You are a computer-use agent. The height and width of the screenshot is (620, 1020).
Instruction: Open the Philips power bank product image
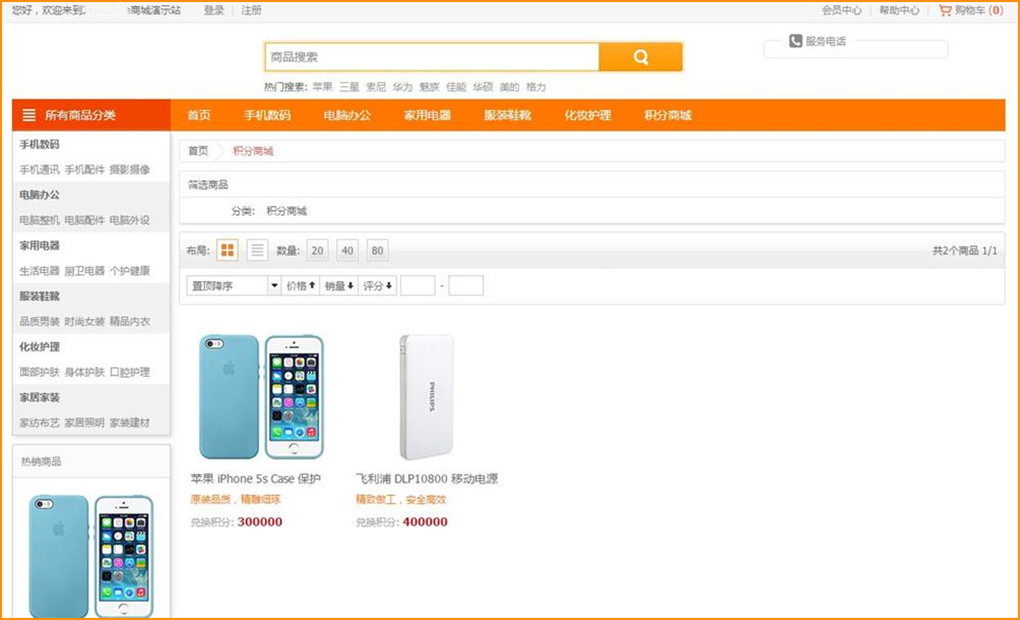pos(426,397)
